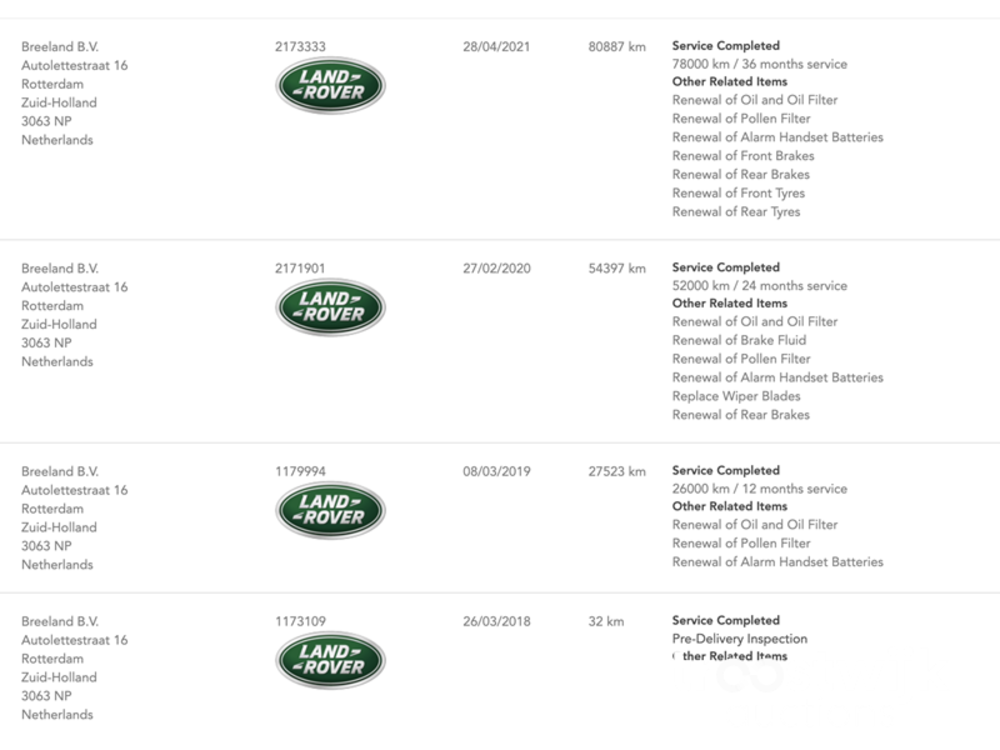Click the 80887 km mileage entry
1000x750 pixels.
pos(617,47)
